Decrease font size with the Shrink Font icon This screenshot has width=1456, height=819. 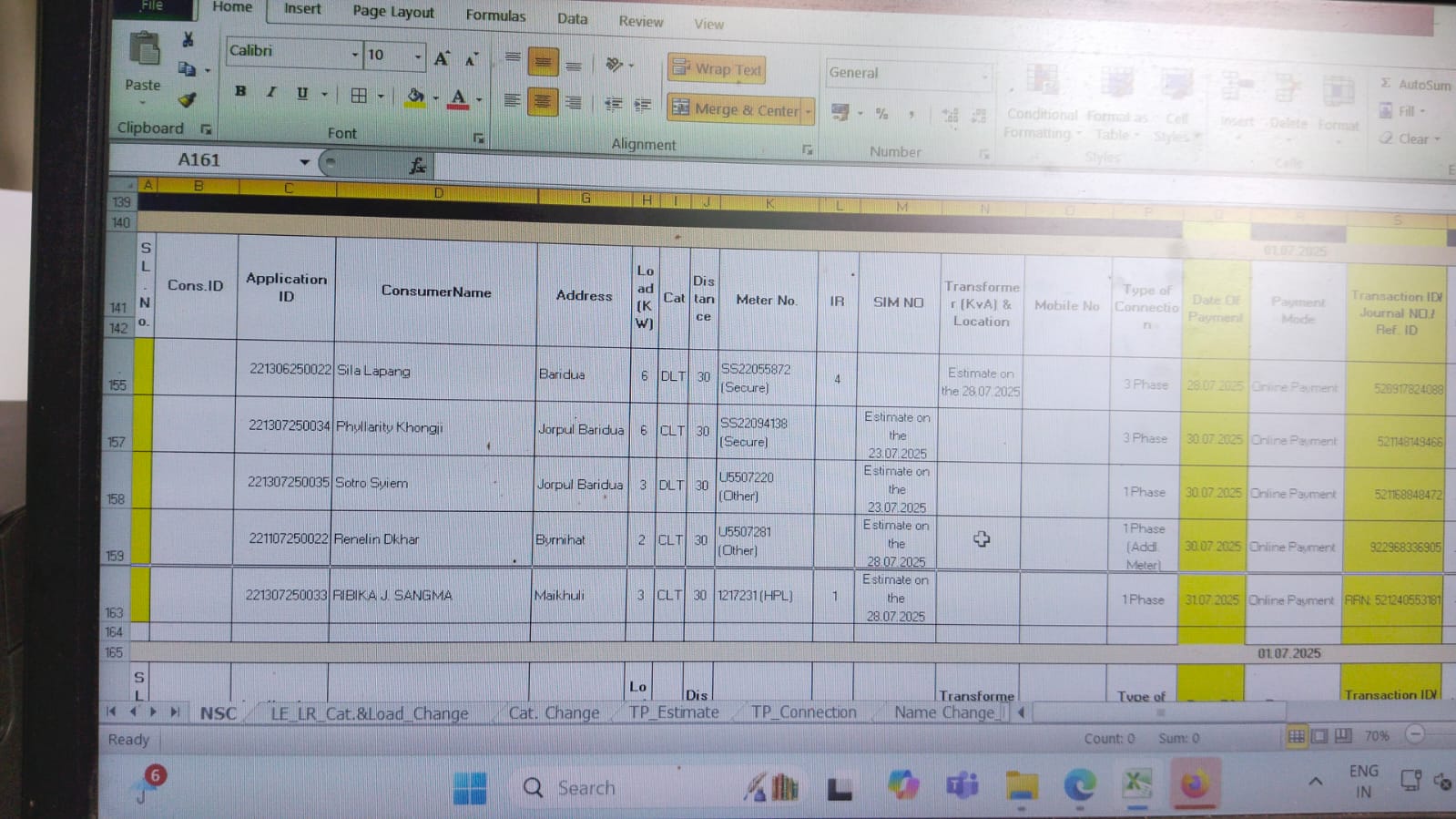pos(471,60)
